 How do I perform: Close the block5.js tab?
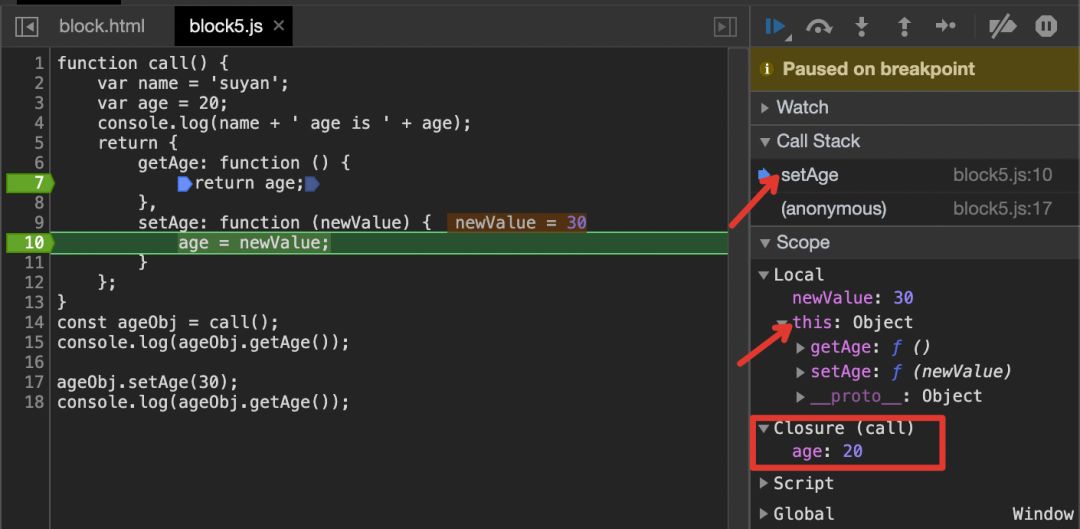pyautogui.click(x=278, y=26)
